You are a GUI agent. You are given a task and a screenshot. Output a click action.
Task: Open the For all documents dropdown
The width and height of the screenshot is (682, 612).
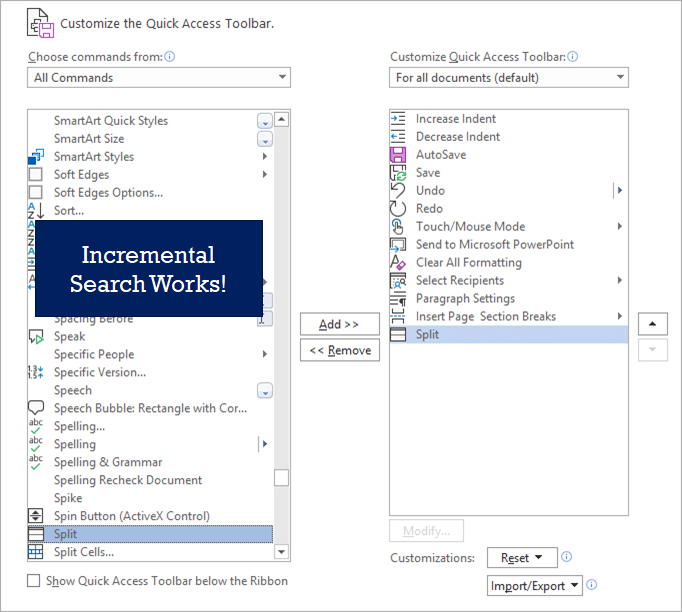coord(509,78)
